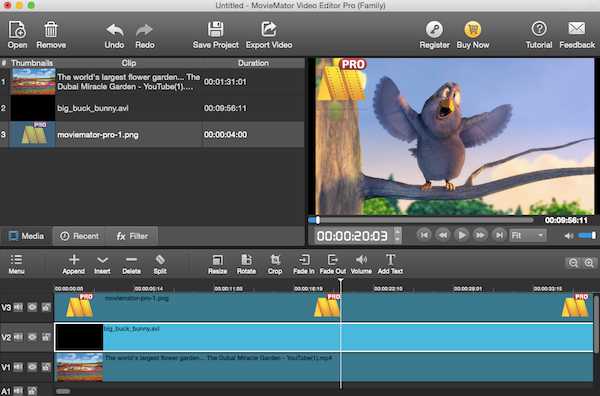The width and height of the screenshot is (600, 396).
Task: Zoom out the timeline
Action: [573, 263]
